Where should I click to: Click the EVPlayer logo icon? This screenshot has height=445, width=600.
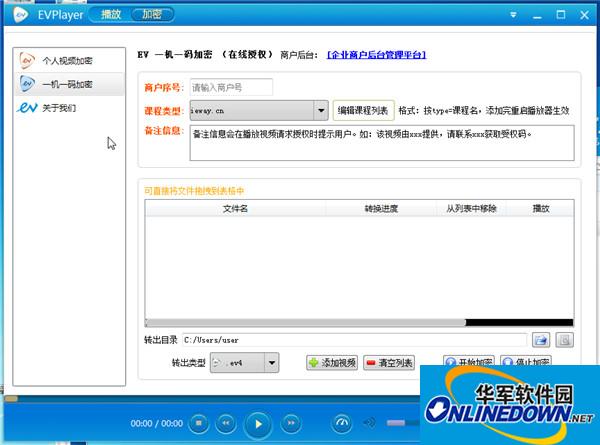click(21, 15)
